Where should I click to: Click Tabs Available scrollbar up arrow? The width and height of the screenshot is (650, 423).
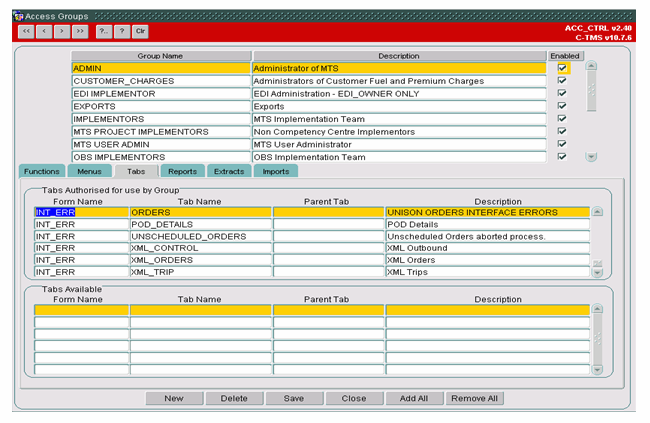point(597,309)
